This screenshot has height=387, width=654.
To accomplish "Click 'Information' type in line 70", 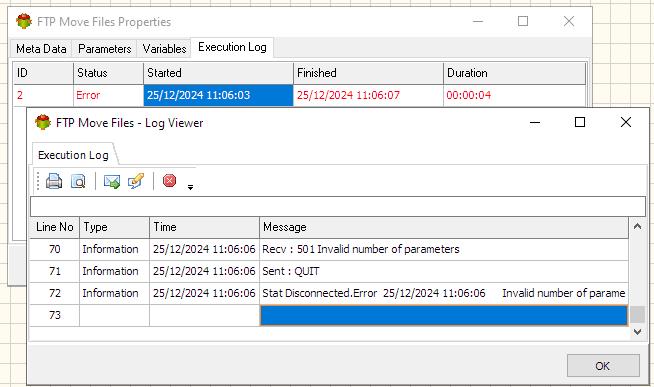I will point(114,249).
